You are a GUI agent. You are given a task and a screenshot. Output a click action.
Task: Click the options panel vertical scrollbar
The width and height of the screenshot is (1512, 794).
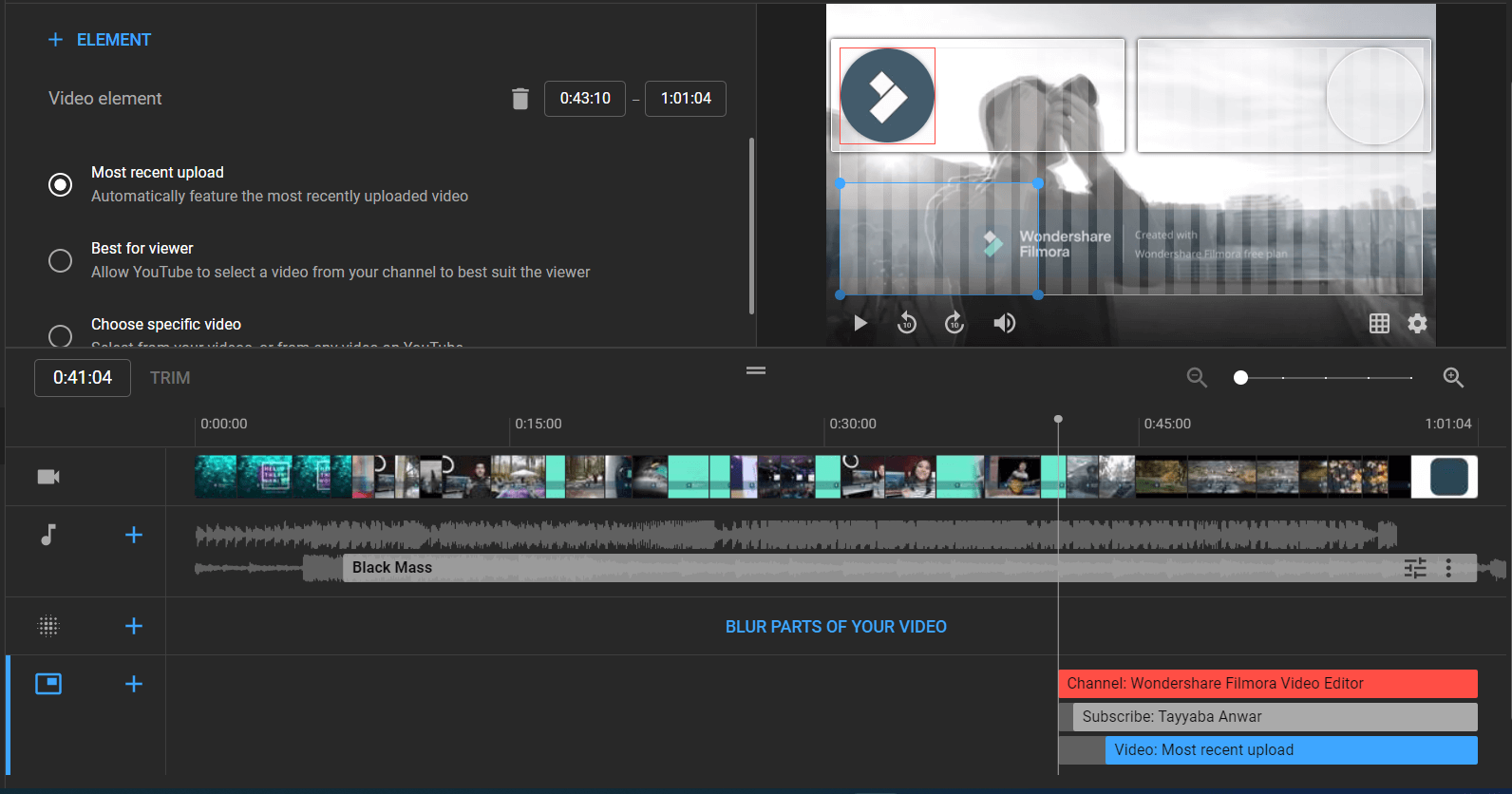pyautogui.click(x=751, y=226)
